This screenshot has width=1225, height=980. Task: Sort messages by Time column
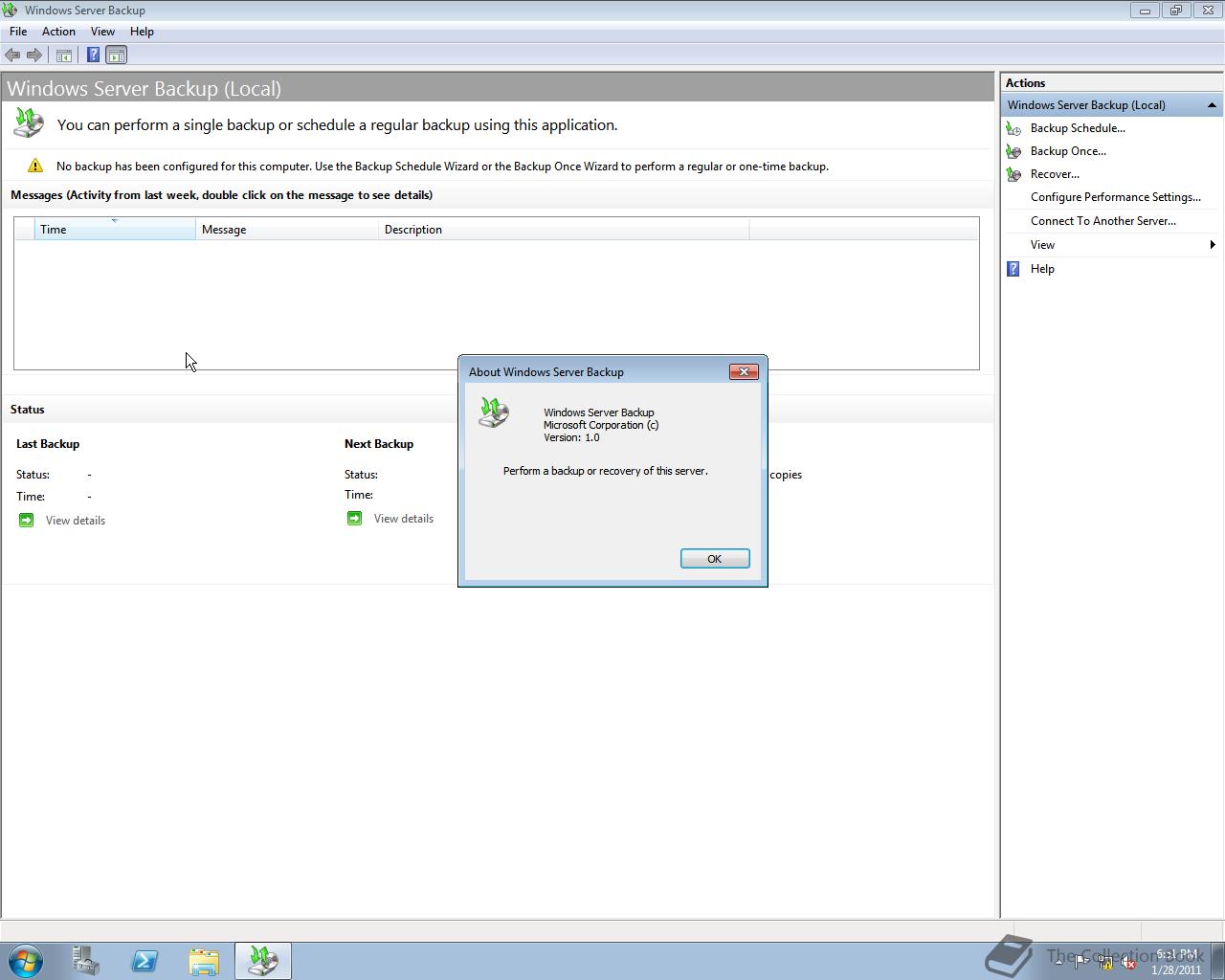coord(115,229)
